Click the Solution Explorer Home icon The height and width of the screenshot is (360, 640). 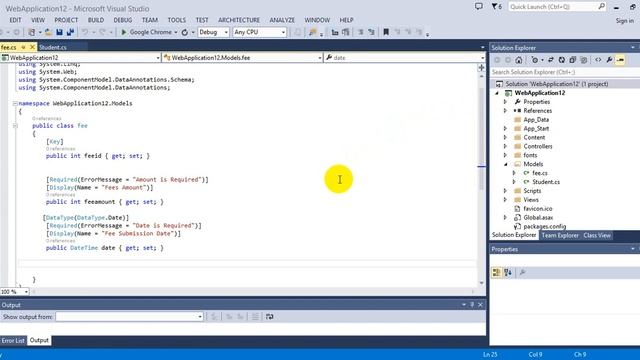point(518,60)
